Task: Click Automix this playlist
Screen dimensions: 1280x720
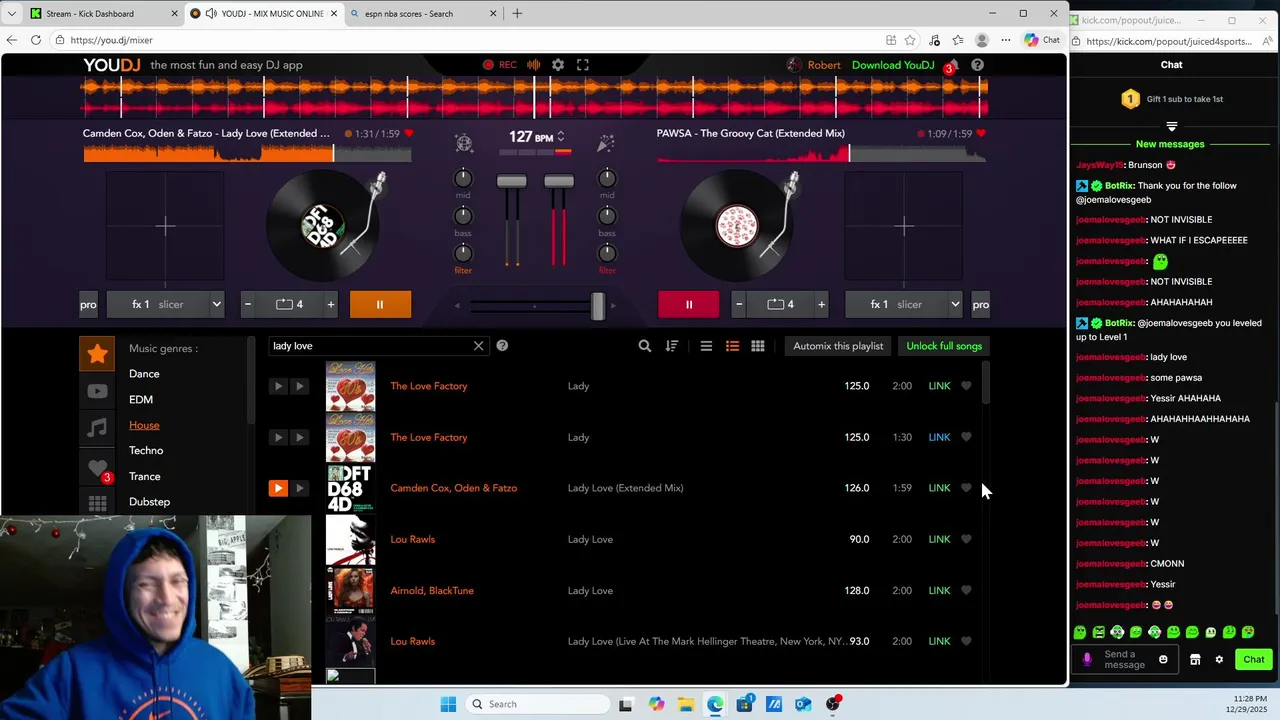Action: pos(838,346)
